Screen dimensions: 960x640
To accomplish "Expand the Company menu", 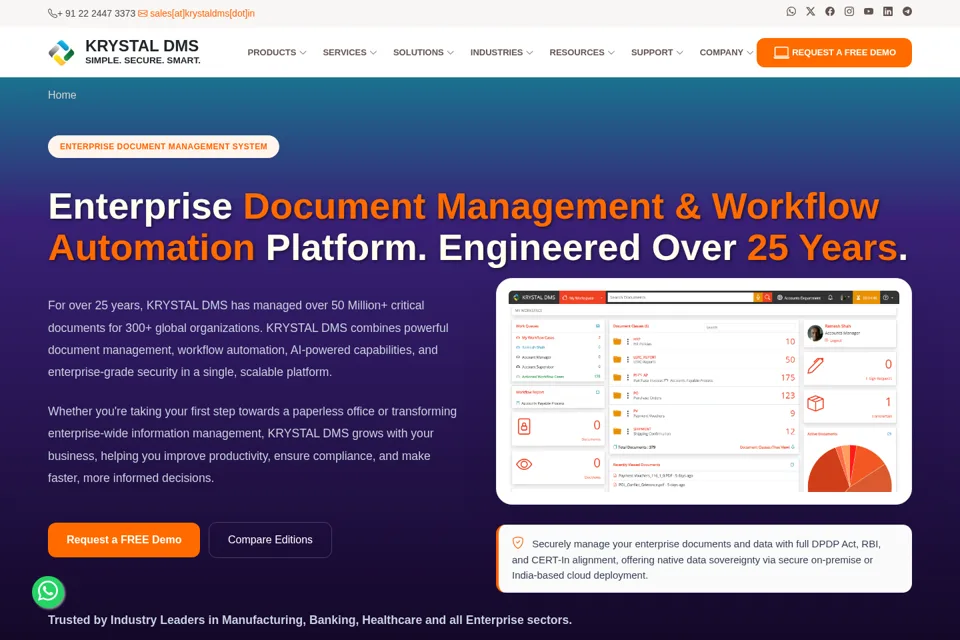I will (x=726, y=53).
